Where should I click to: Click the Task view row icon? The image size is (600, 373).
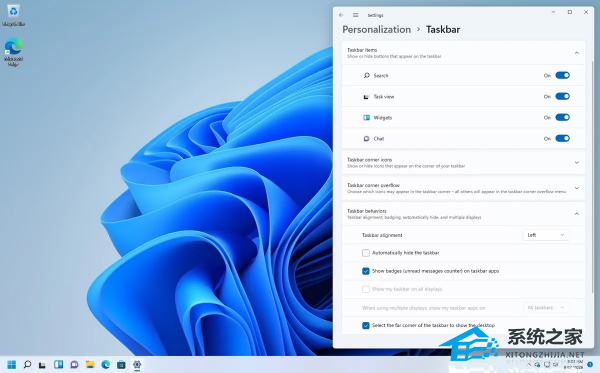tap(366, 97)
